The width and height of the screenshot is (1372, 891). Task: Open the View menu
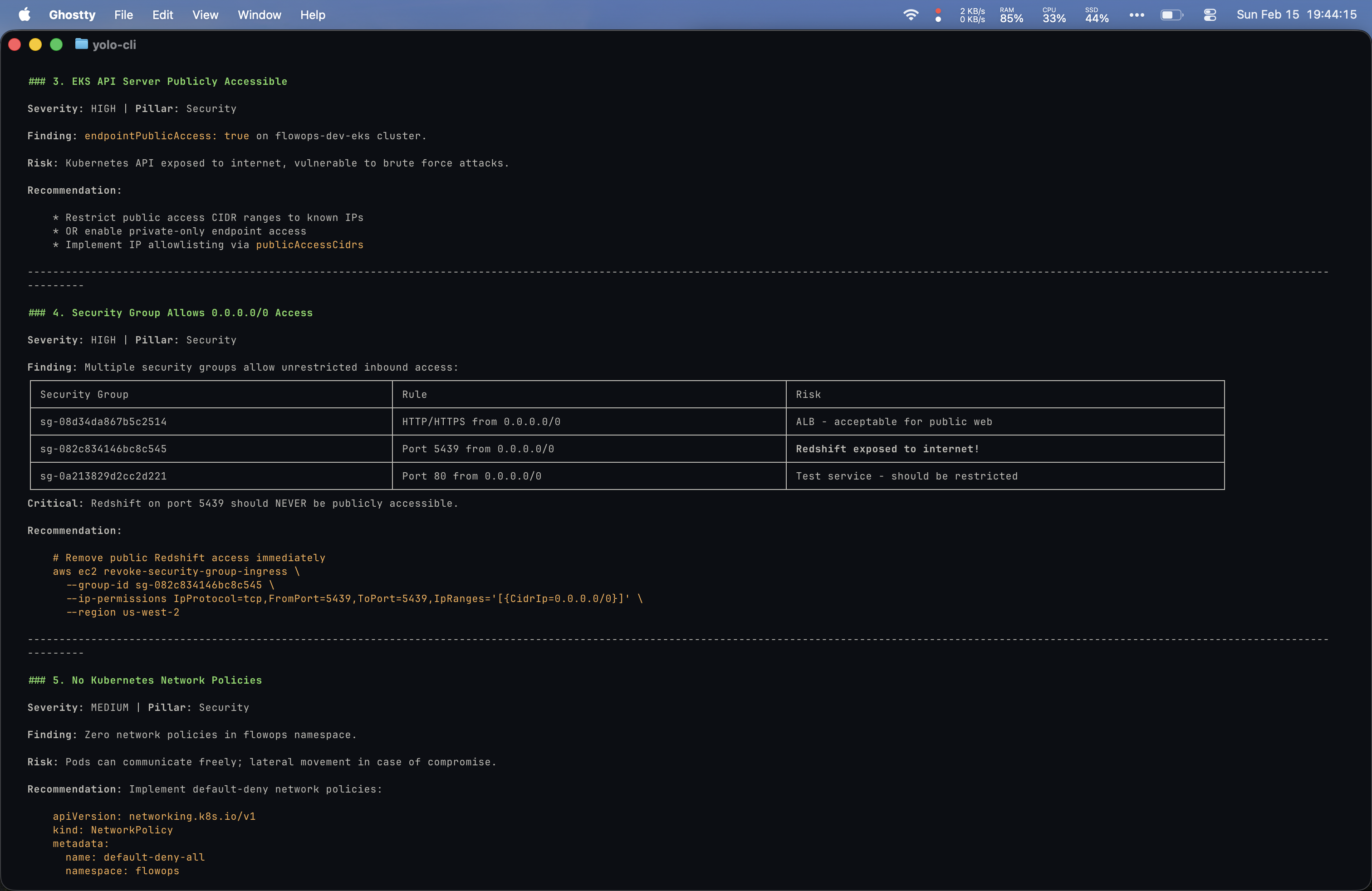pyautogui.click(x=205, y=15)
